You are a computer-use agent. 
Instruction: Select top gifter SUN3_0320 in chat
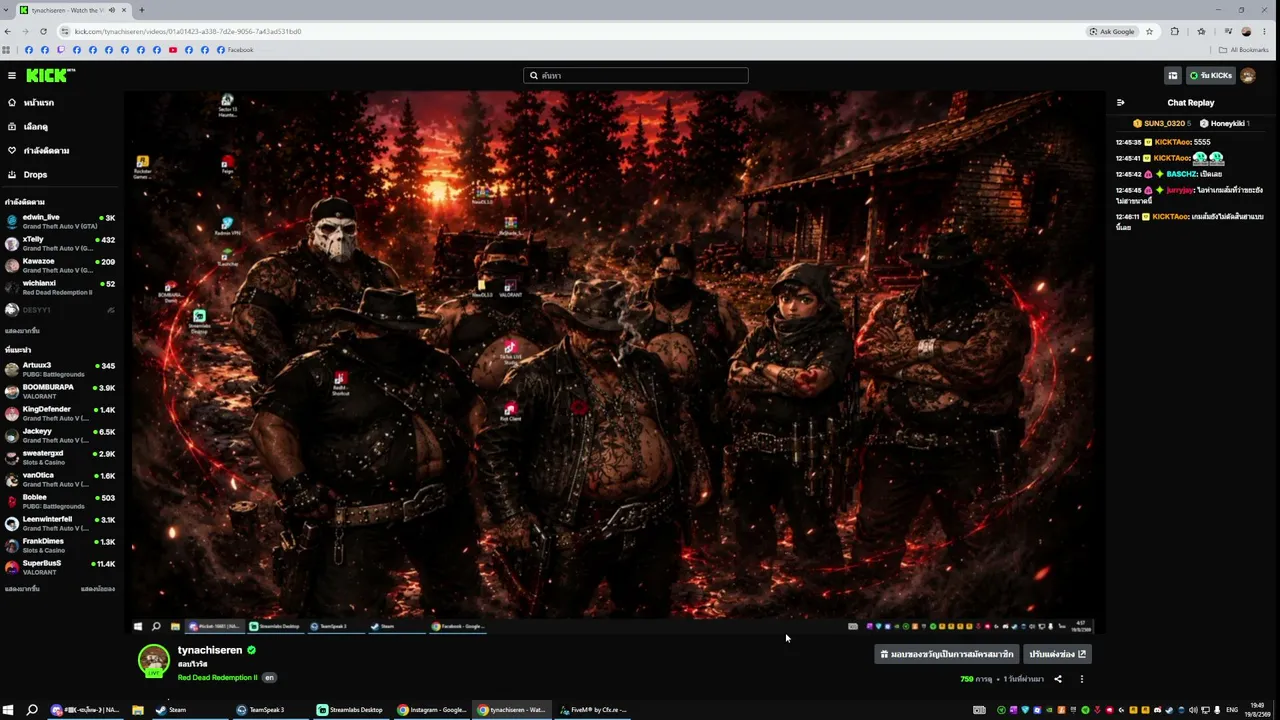point(1162,123)
